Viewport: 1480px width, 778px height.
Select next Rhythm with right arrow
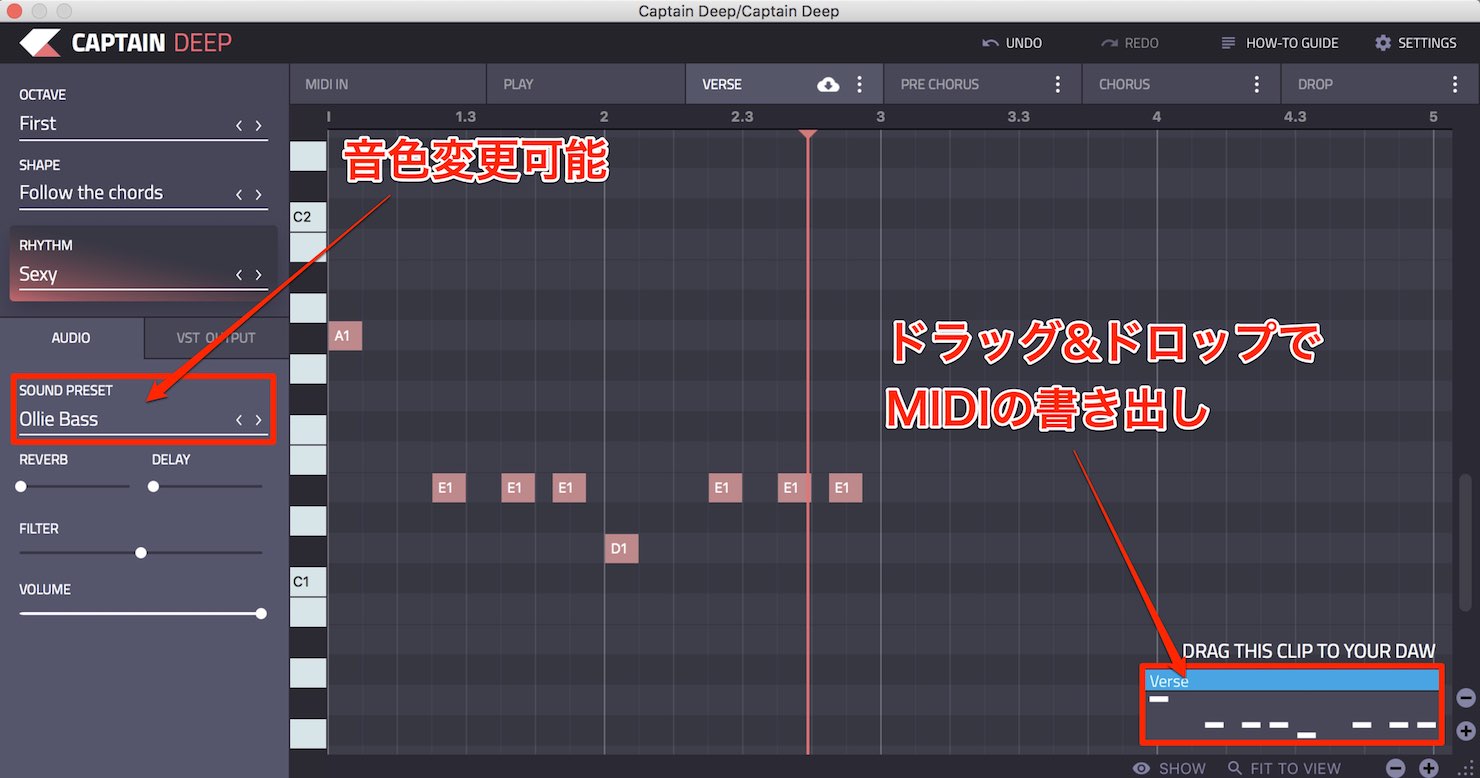(259, 274)
